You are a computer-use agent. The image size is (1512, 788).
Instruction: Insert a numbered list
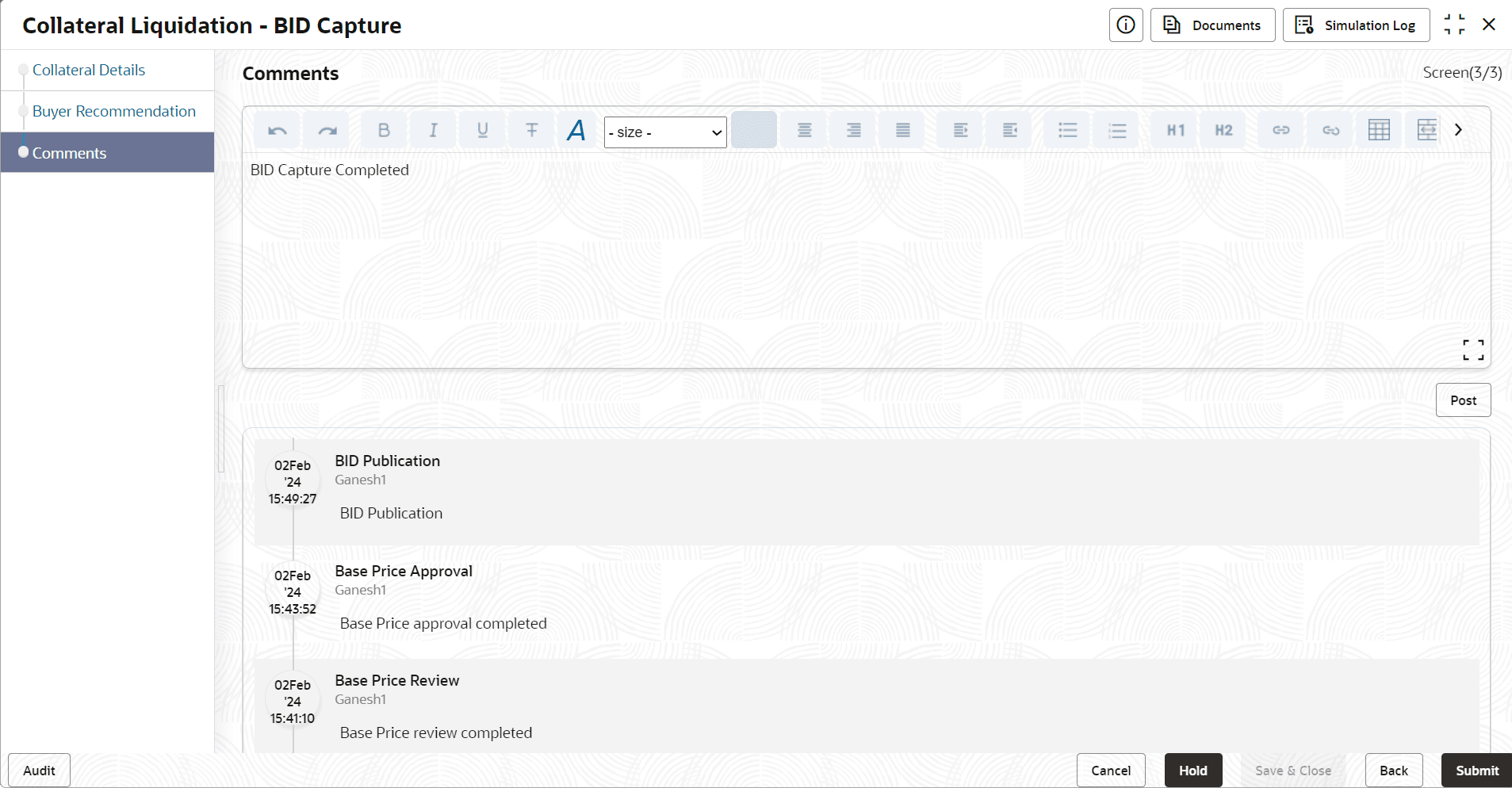pyautogui.click(x=1117, y=131)
